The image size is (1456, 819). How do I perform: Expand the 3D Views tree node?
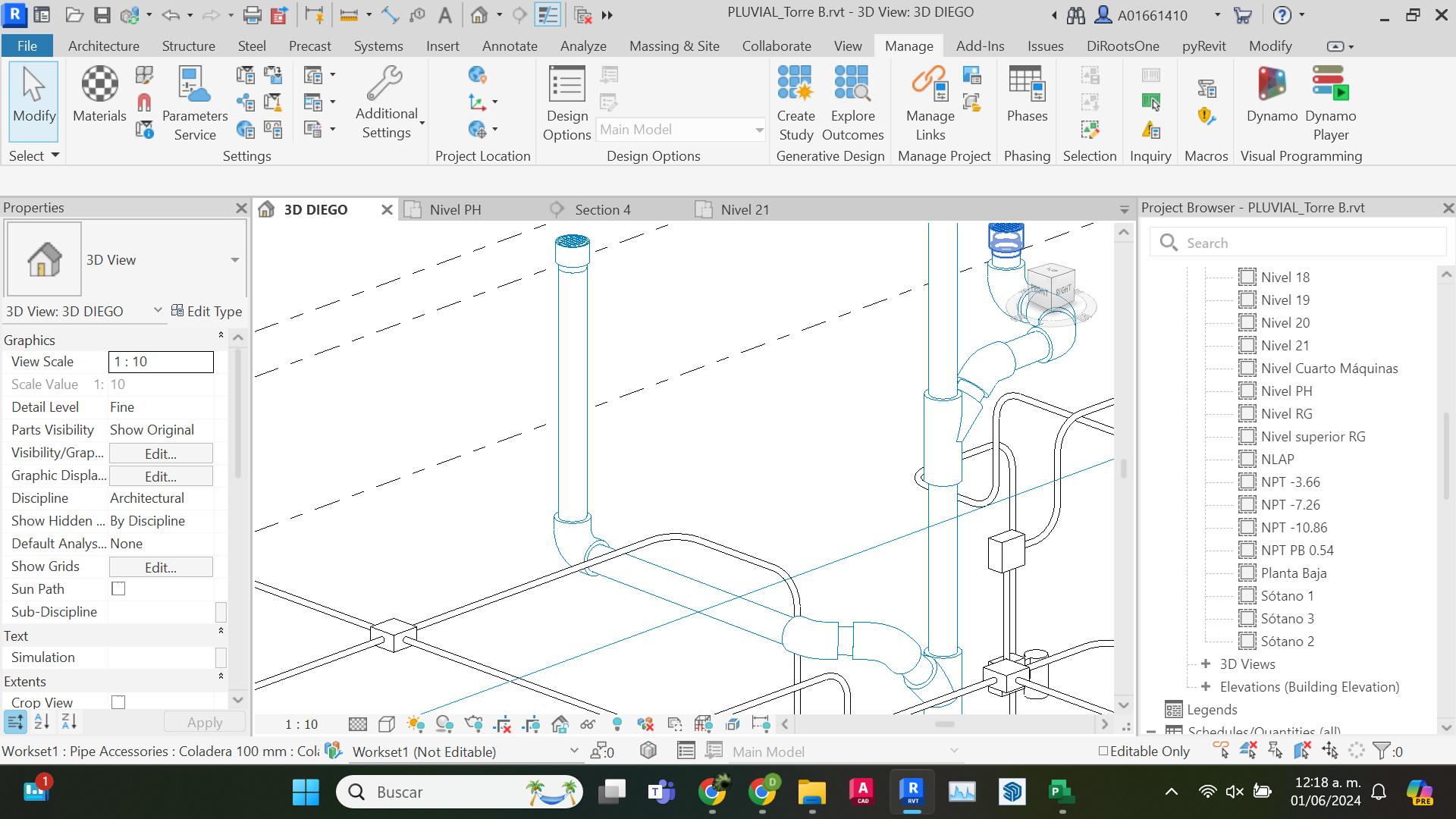pyautogui.click(x=1206, y=664)
